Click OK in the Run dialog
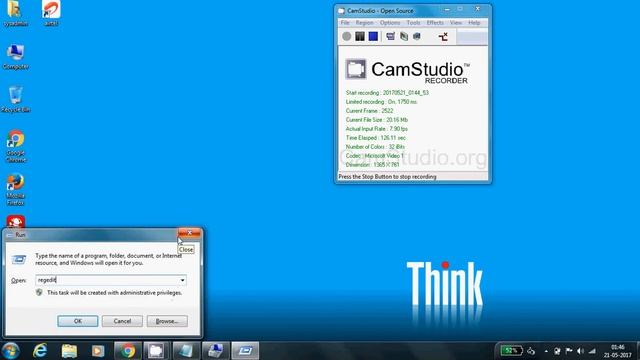The image size is (640, 360). pyautogui.click(x=78, y=321)
